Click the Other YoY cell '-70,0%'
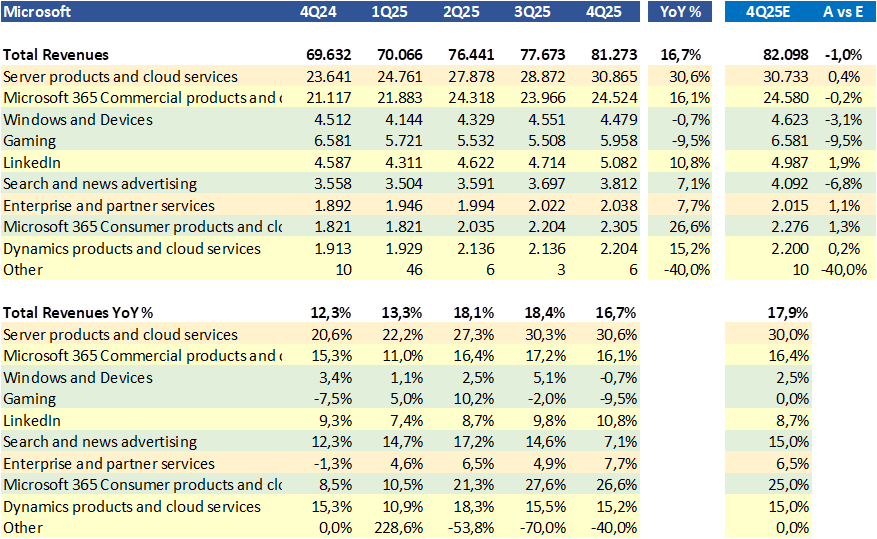The image size is (877, 539). 543,528
